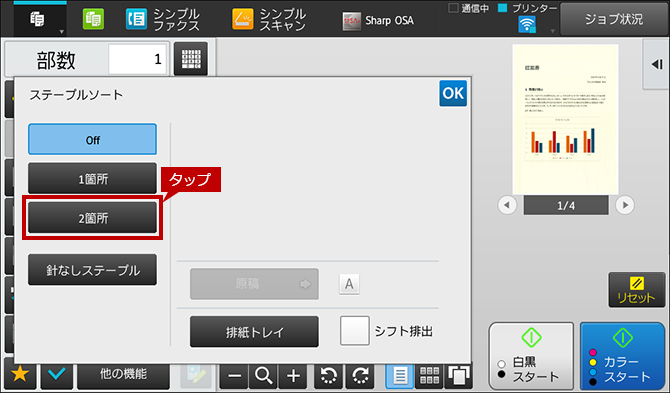The height and width of the screenshot is (393, 670).
Task: Open the printer status dropdown arrow
Action: 552,31
